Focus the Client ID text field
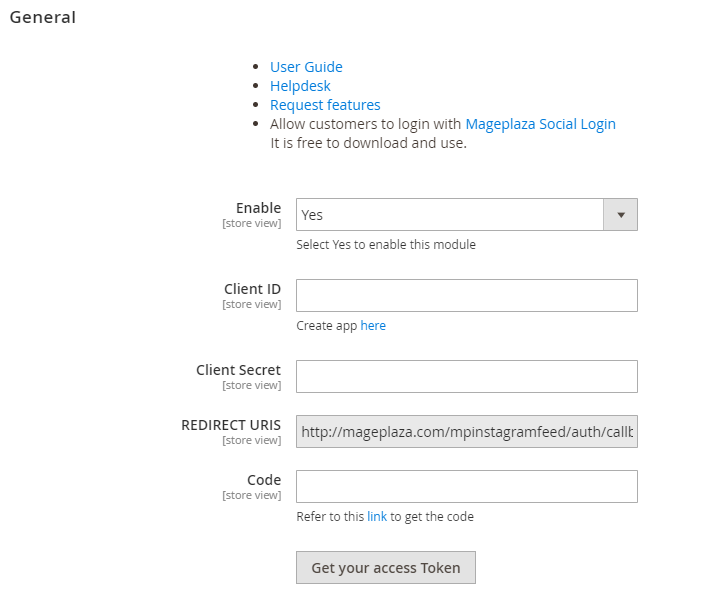723x598 pixels. tap(467, 296)
